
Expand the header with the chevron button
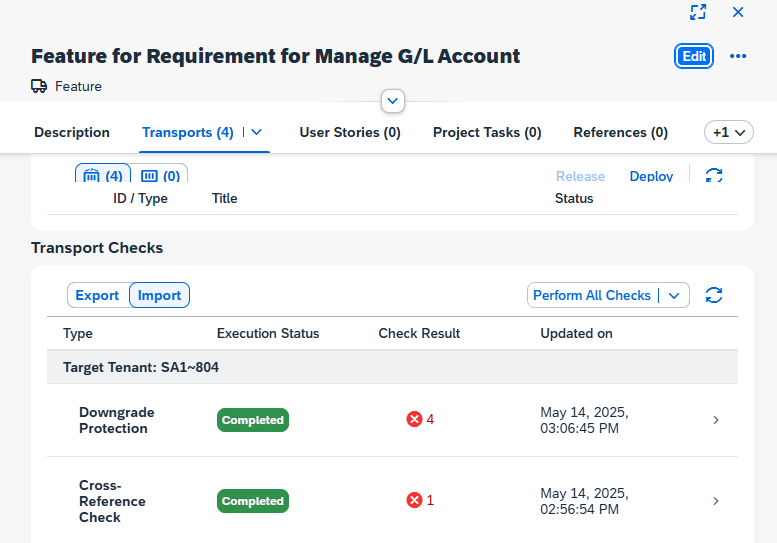point(393,101)
